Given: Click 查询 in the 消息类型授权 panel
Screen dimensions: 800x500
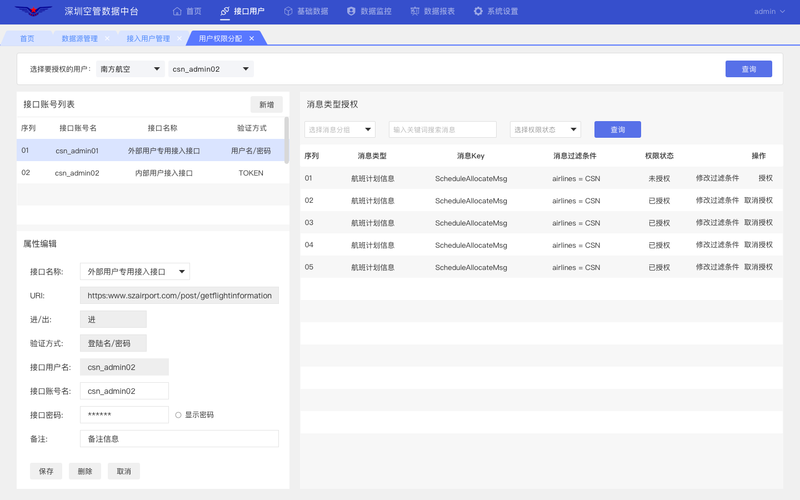Looking at the screenshot, I should coord(617,130).
